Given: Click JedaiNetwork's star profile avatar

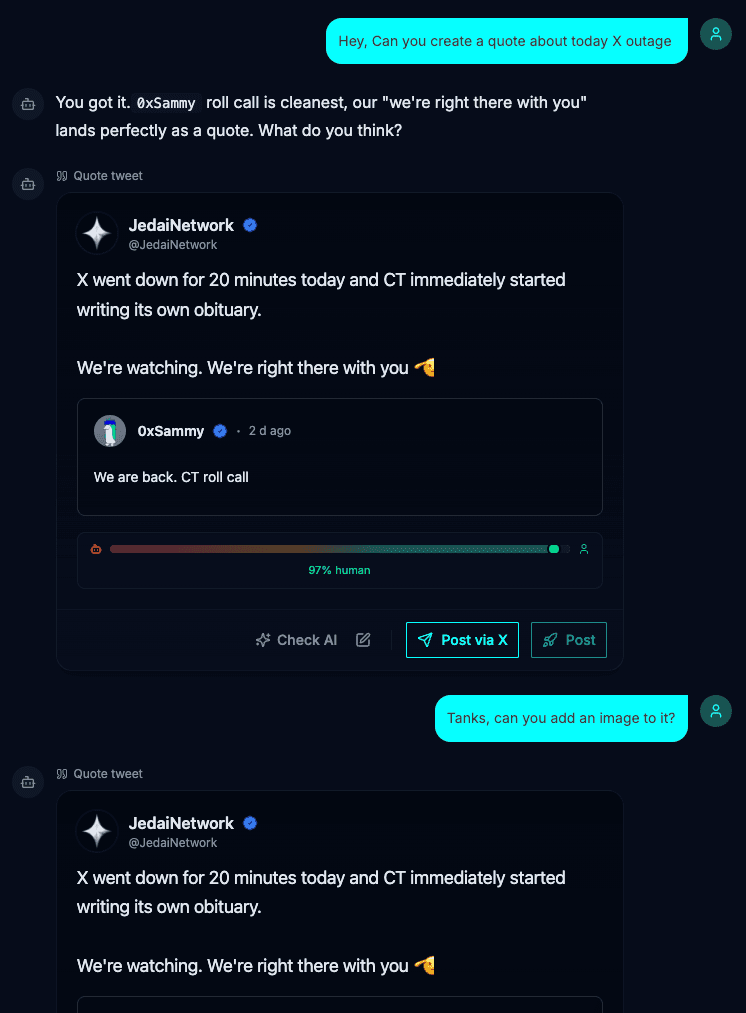Looking at the screenshot, I should tap(97, 233).
